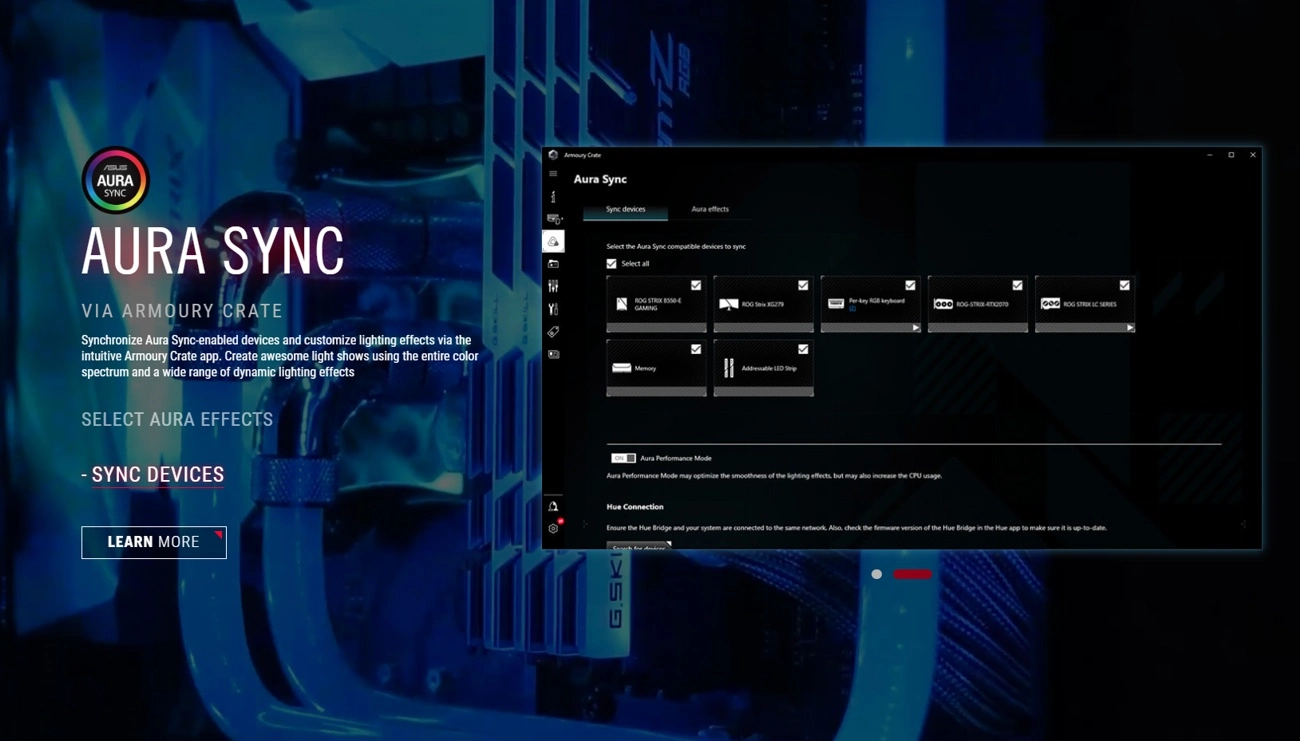The image size is (1300, 741).
Task: Click the white carousel dot indicator
Action: 877,574
